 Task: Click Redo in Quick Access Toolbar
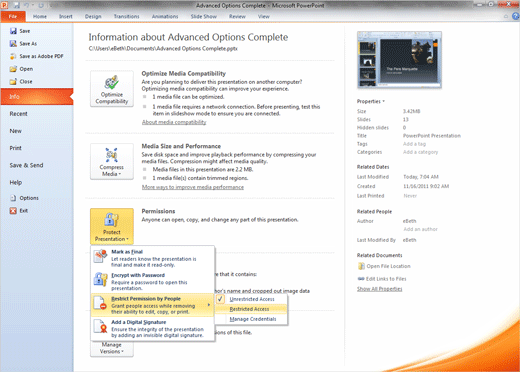[x=41, y=5]
